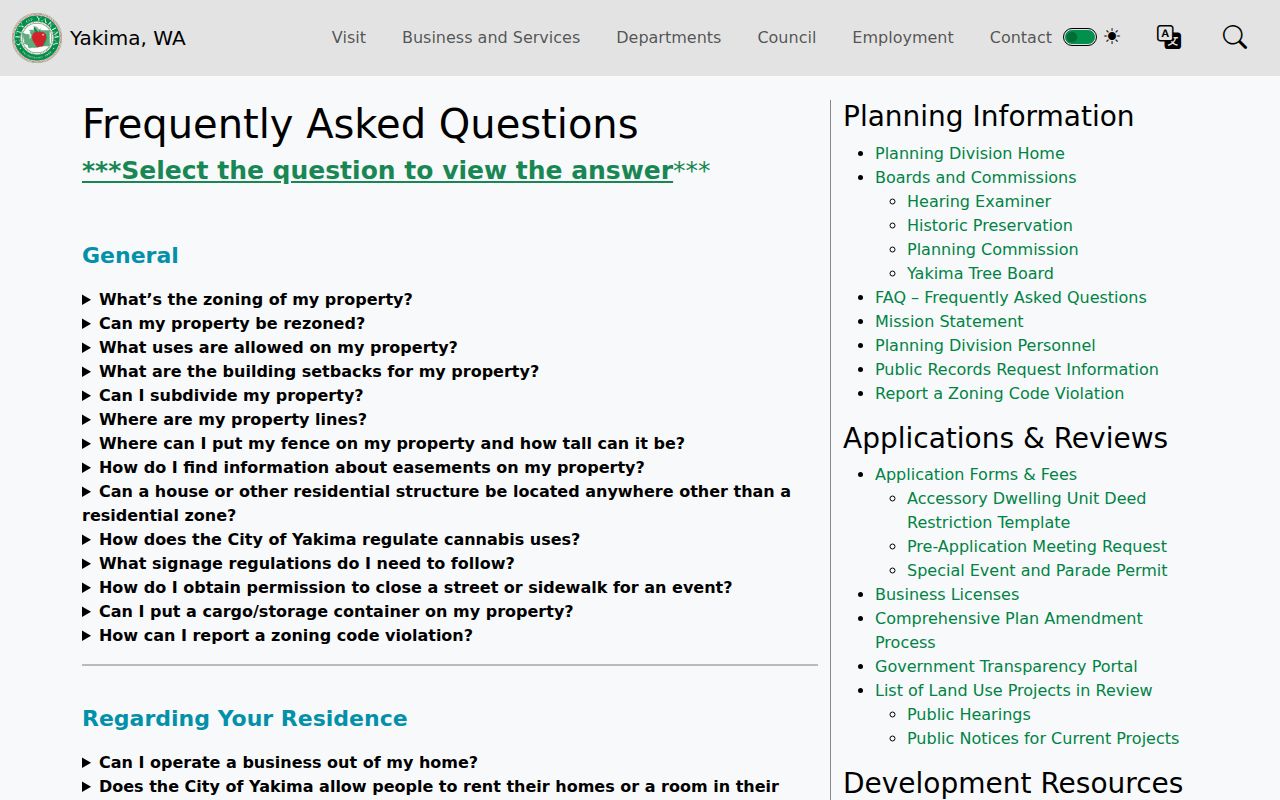1280x800 pixels.
Task: Open Special Event and Parade Permit link
Action: click(1037, 570)
